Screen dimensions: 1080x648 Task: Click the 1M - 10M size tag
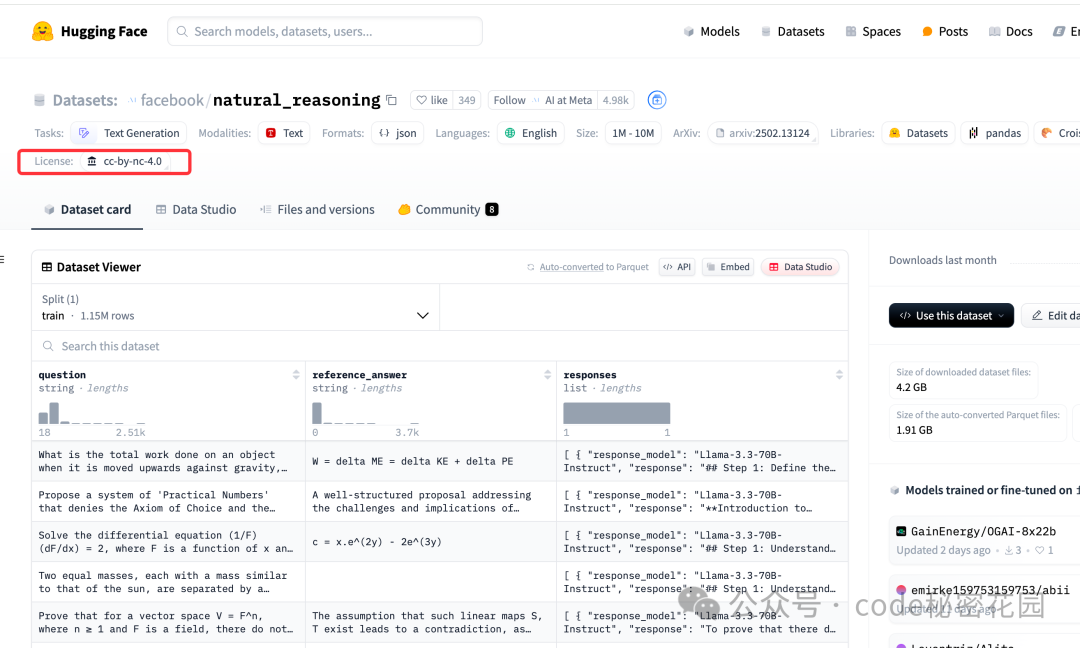pos(633,133)
